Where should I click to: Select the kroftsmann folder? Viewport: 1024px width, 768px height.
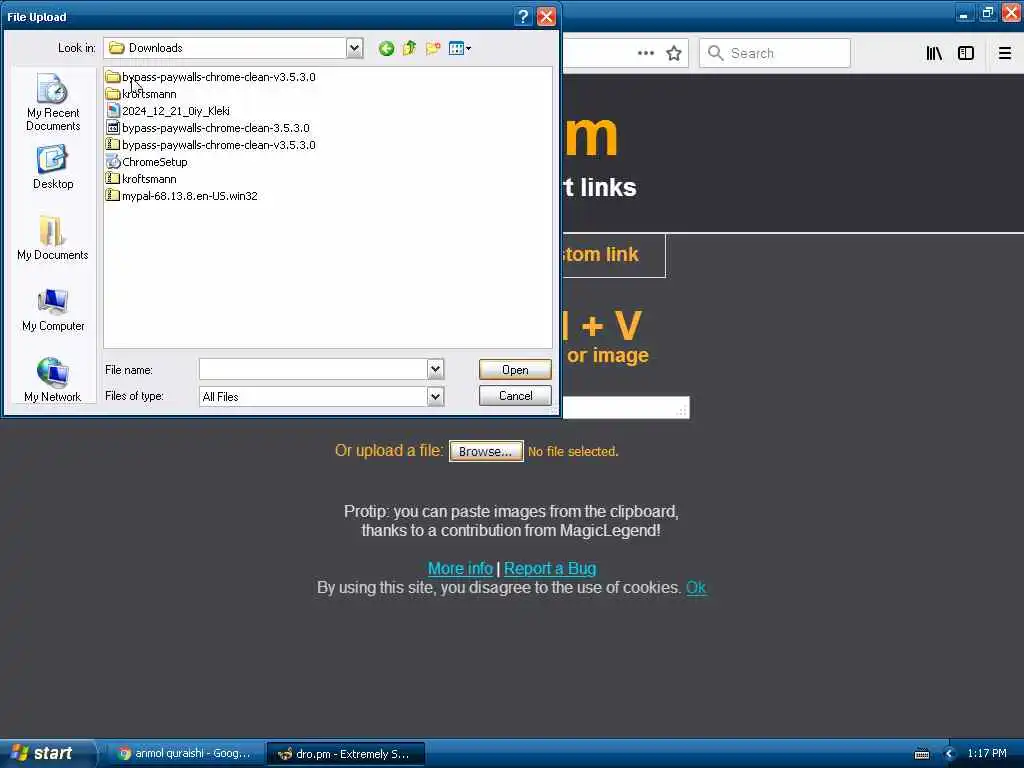141,94
